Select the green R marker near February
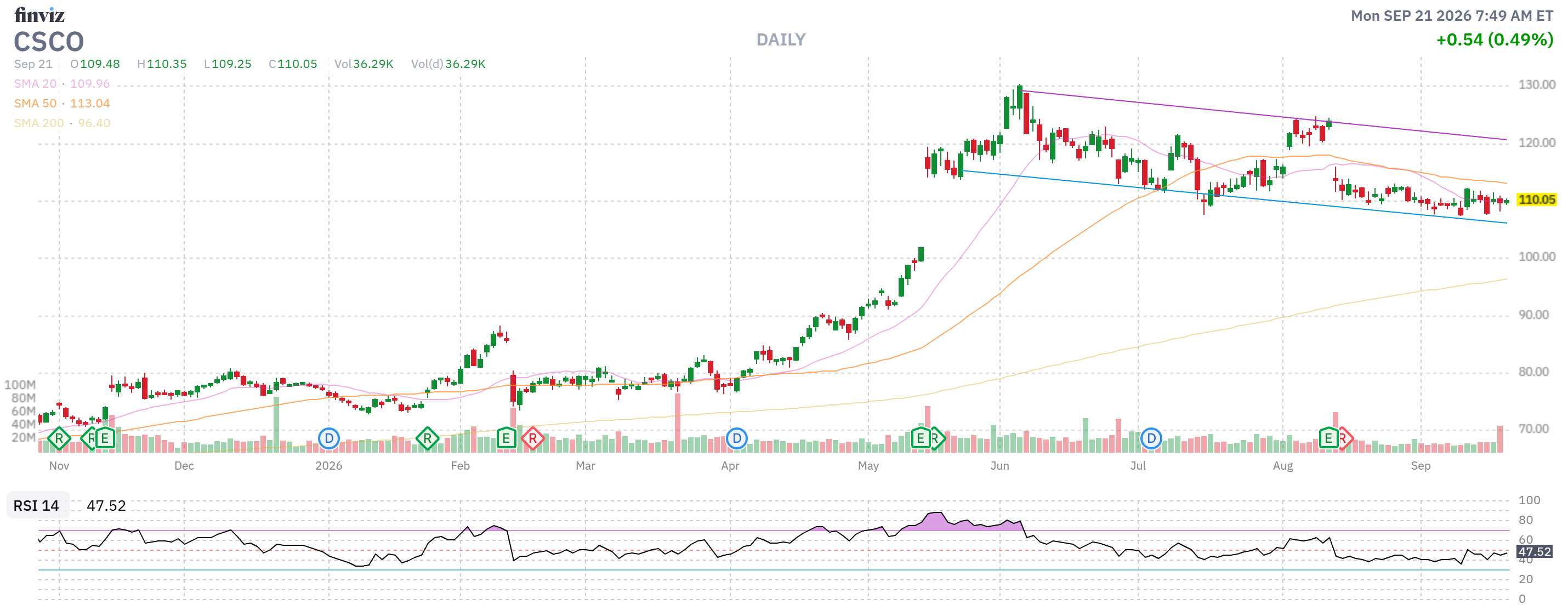 427,438
